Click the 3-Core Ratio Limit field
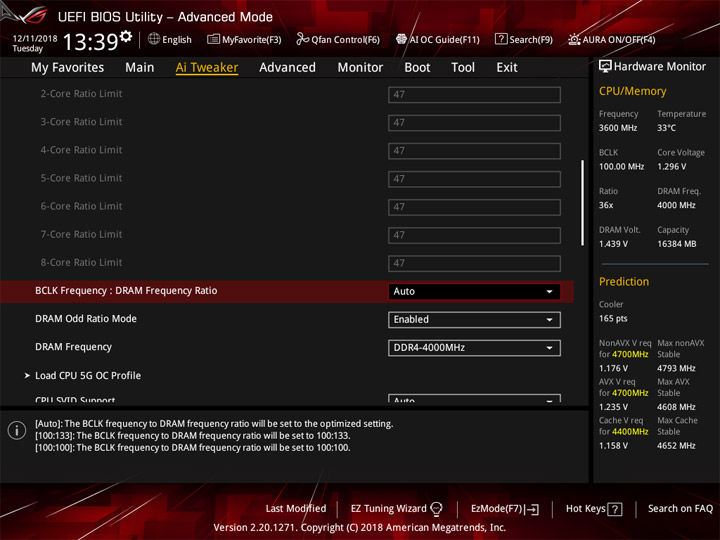The image size is (720, 540). coord(474,123)
